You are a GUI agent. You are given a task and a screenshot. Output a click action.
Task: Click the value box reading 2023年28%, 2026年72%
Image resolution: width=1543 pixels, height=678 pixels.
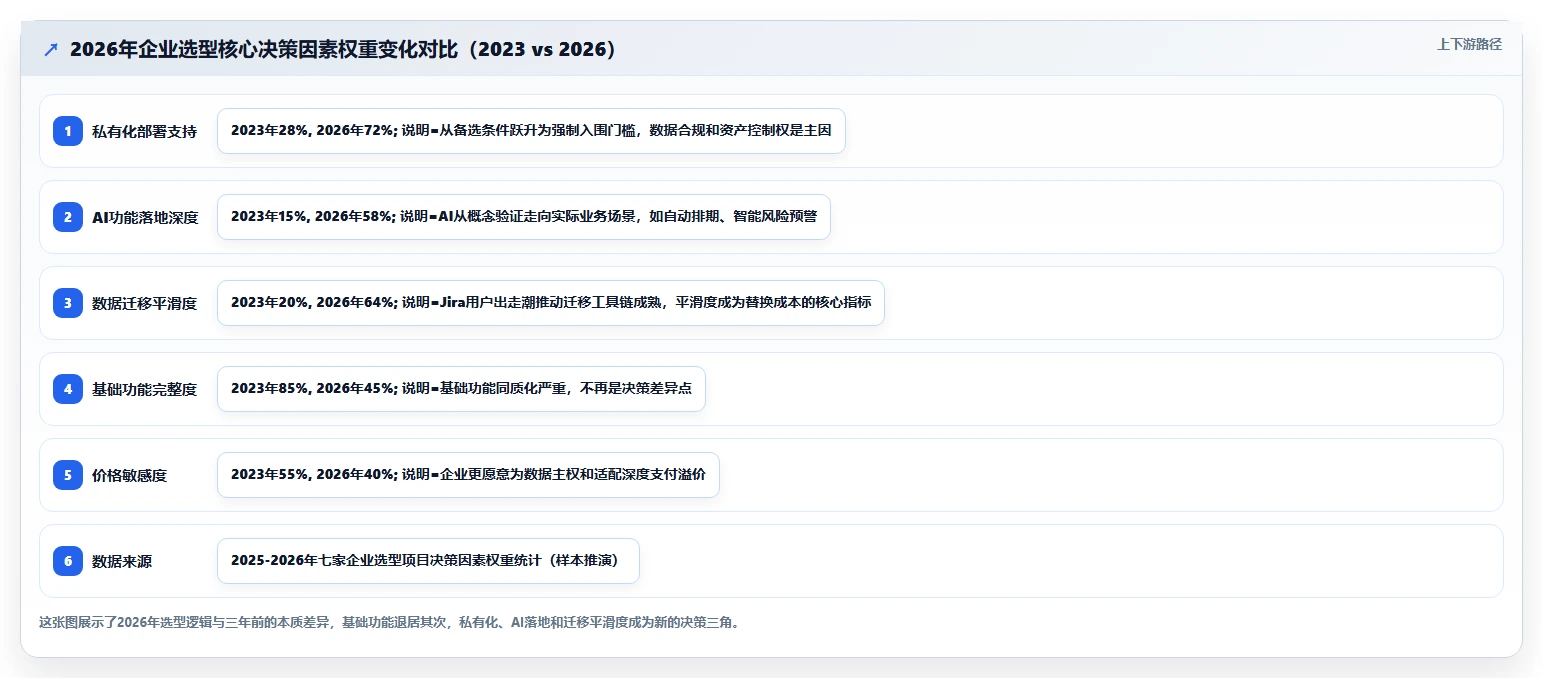(x=531, y=131)
